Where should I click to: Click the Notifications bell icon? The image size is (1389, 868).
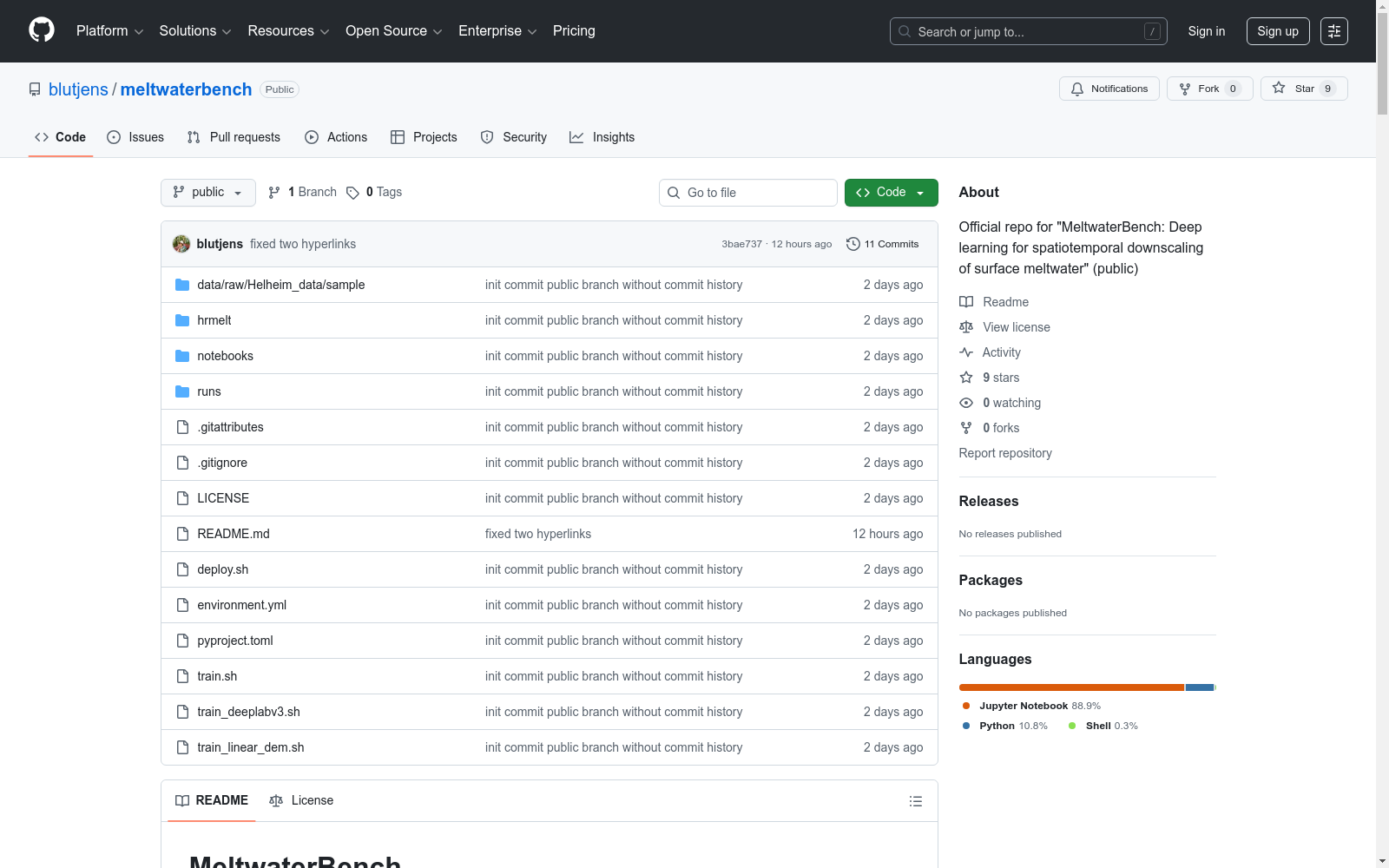(x=1077, y=89)
